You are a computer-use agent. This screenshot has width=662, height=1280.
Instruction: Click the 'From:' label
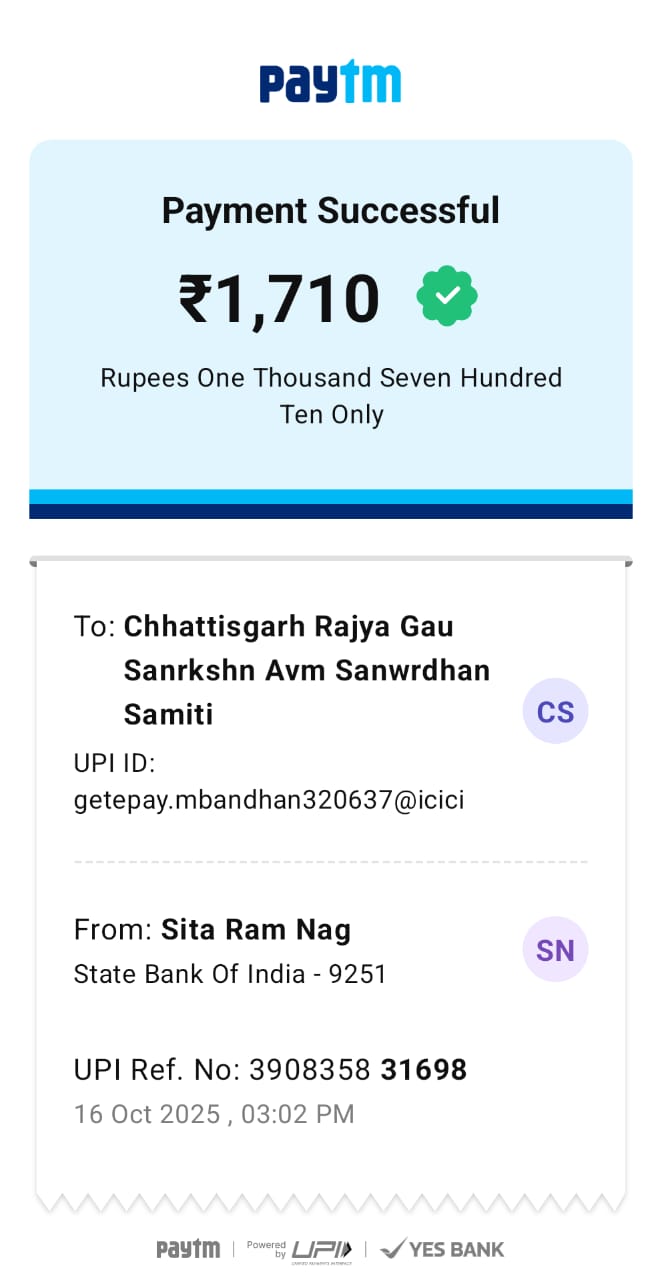(112, 930)
